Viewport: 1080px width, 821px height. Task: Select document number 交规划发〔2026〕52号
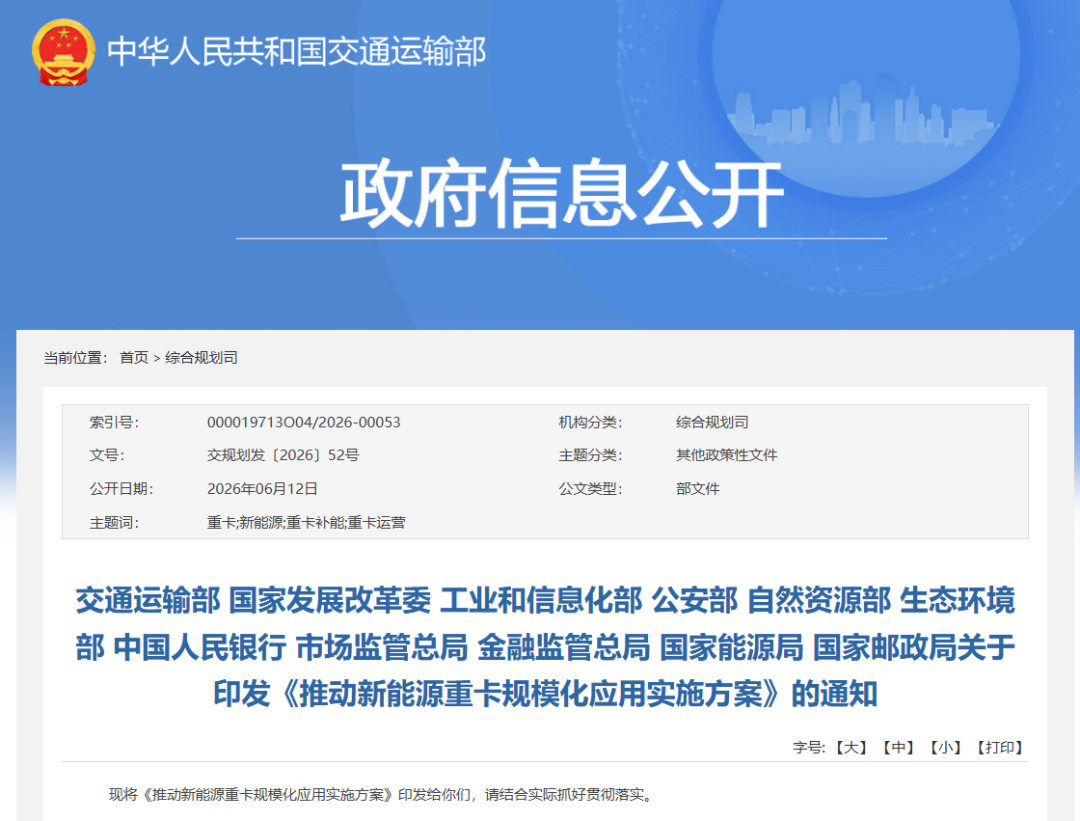tap(283, 455)
